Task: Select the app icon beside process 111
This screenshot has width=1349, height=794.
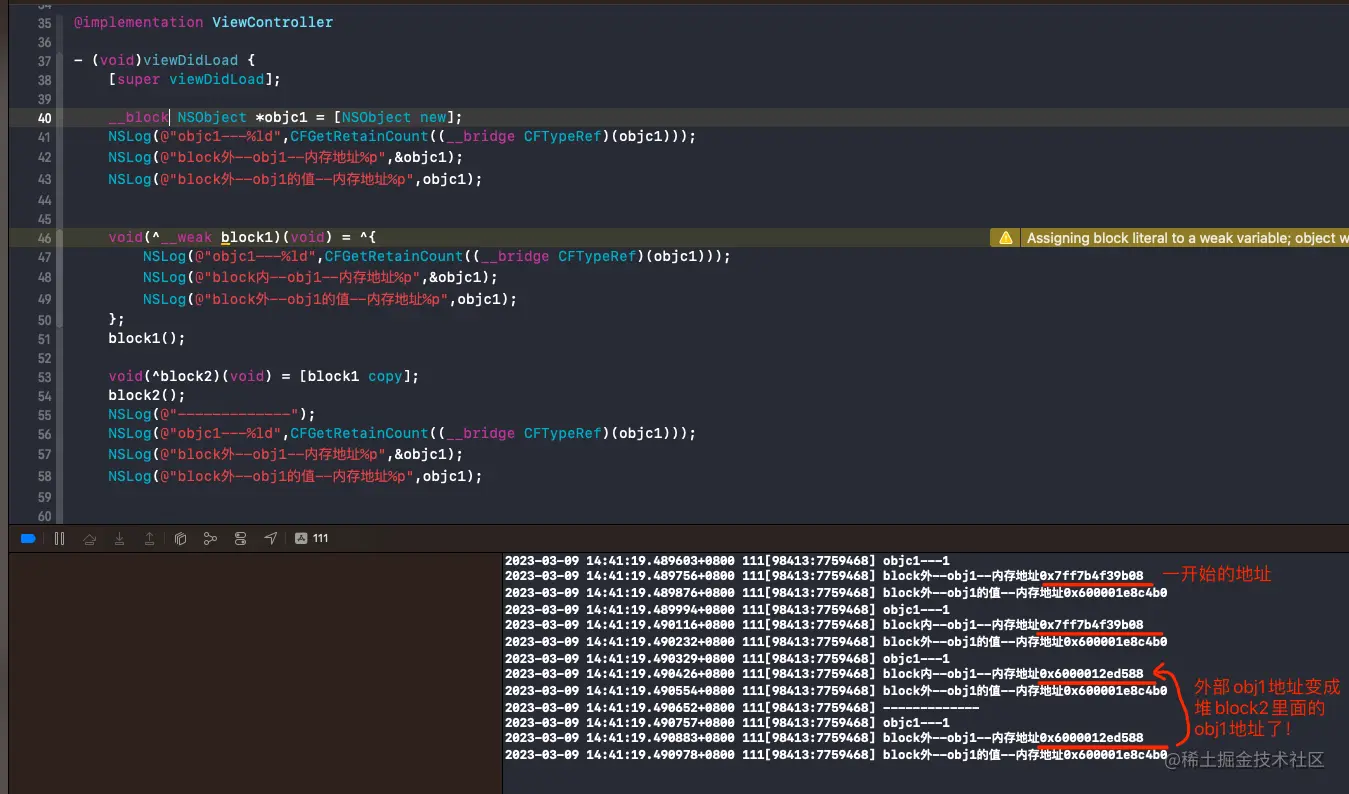Action: coord(301,539)
